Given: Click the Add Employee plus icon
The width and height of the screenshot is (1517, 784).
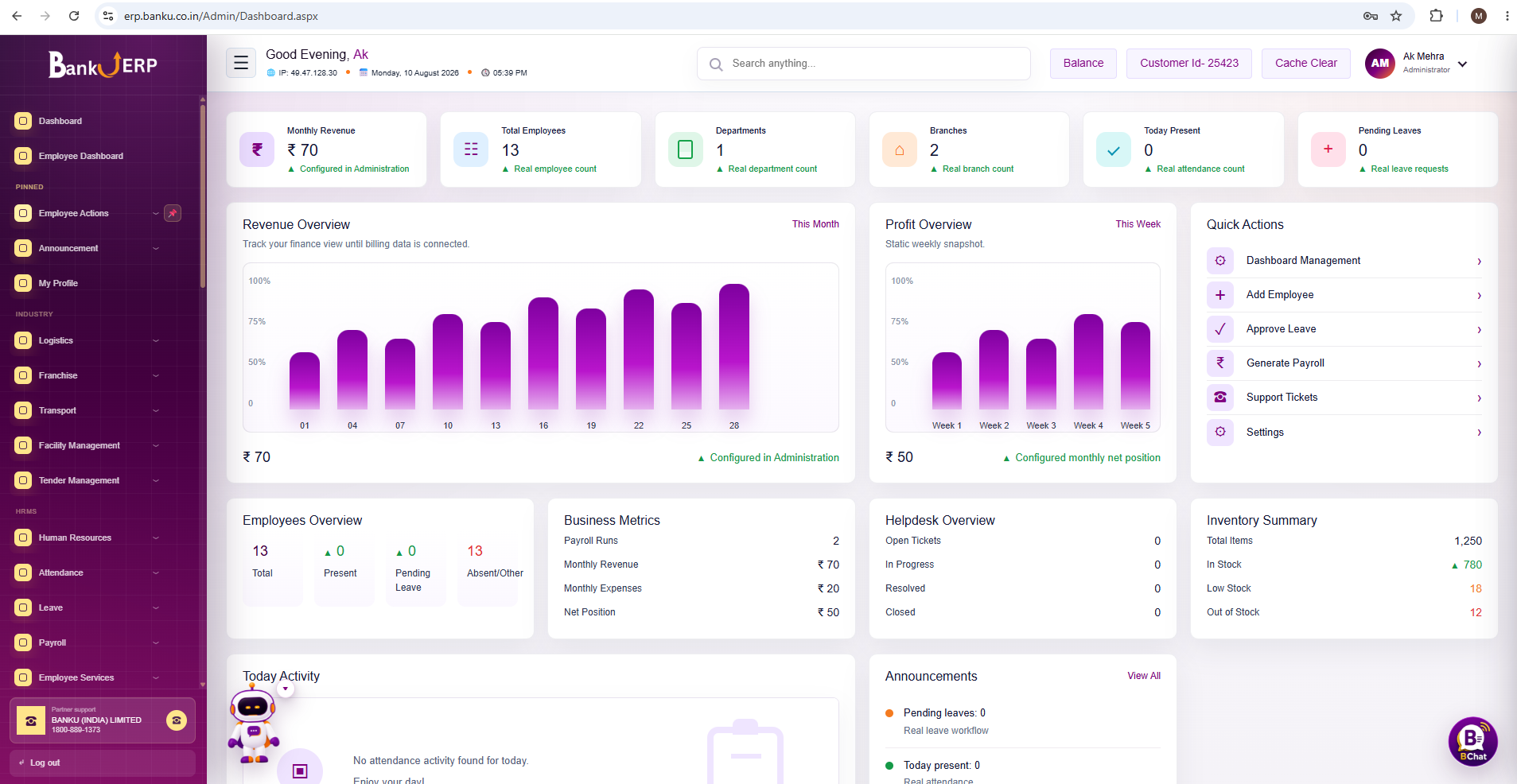Looking at the screenshot, I should [1220, 295].
